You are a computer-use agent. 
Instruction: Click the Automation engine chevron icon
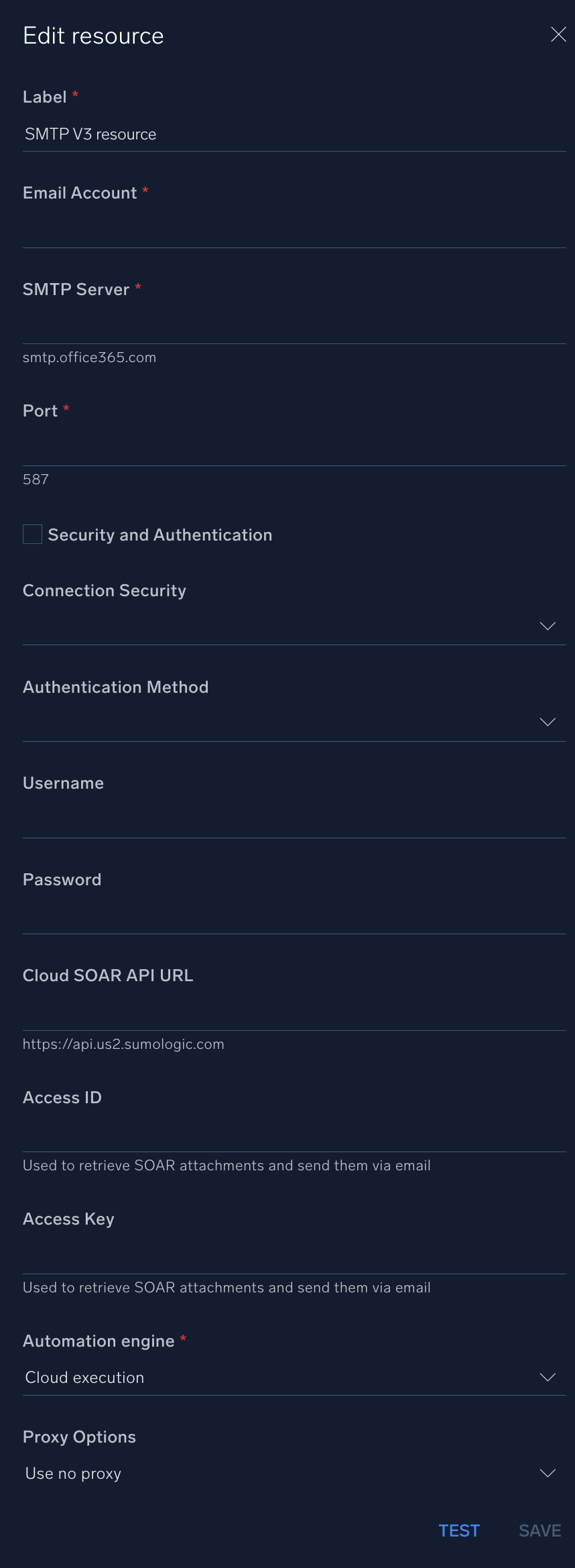[x=548, y=1378]
